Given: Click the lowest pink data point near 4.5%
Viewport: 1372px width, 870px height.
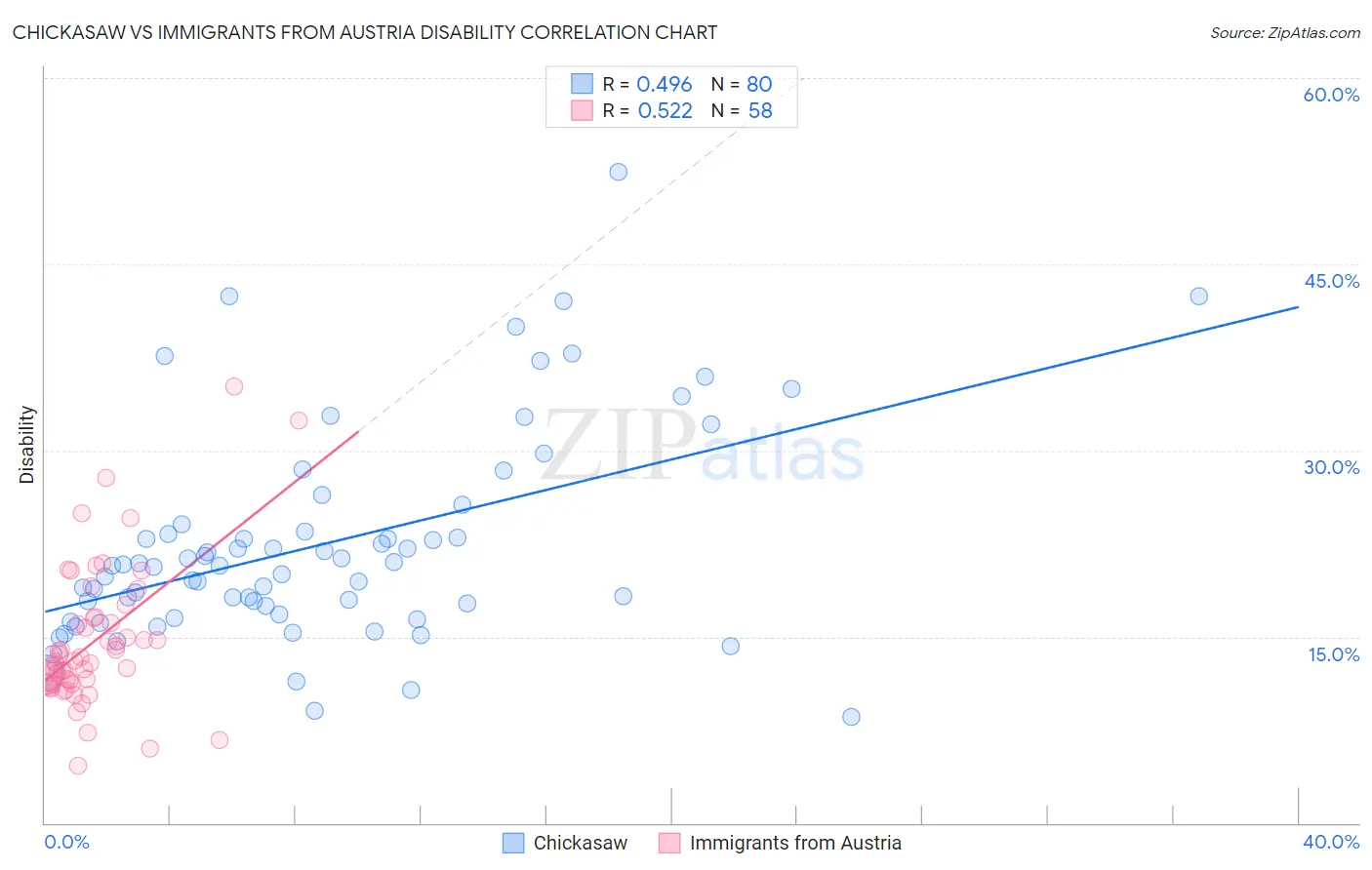Looking at the screenshot, I should pyautogui.click(x=78, y=766).
